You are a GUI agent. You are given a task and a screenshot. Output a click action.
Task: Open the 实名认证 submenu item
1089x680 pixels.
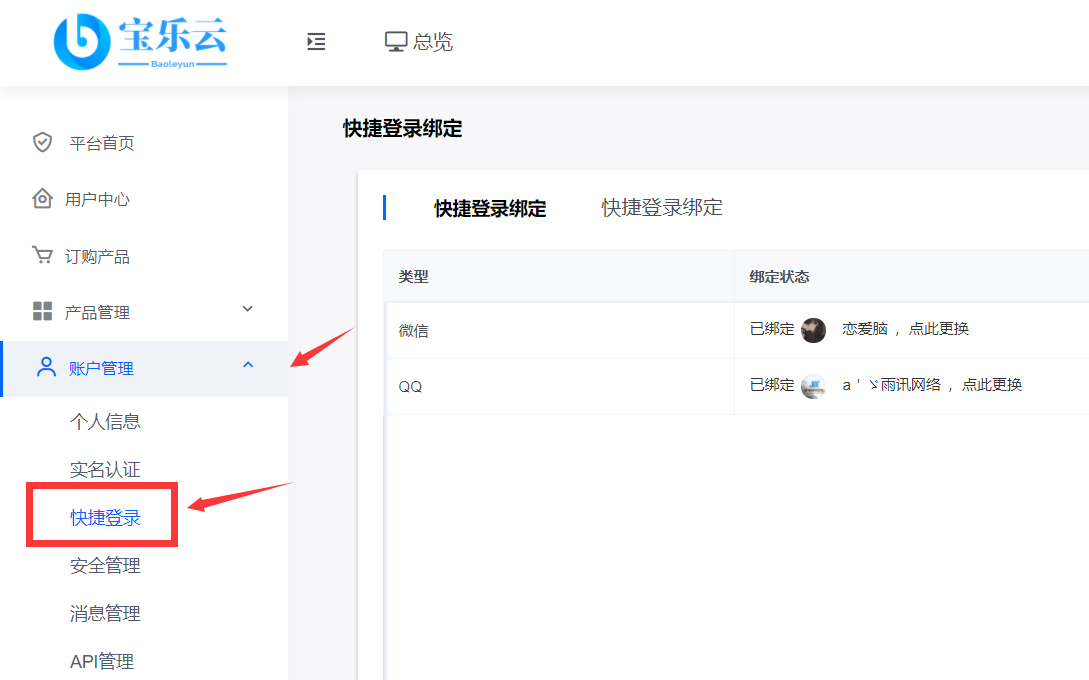pyautogui.click(x=105, y=470)
